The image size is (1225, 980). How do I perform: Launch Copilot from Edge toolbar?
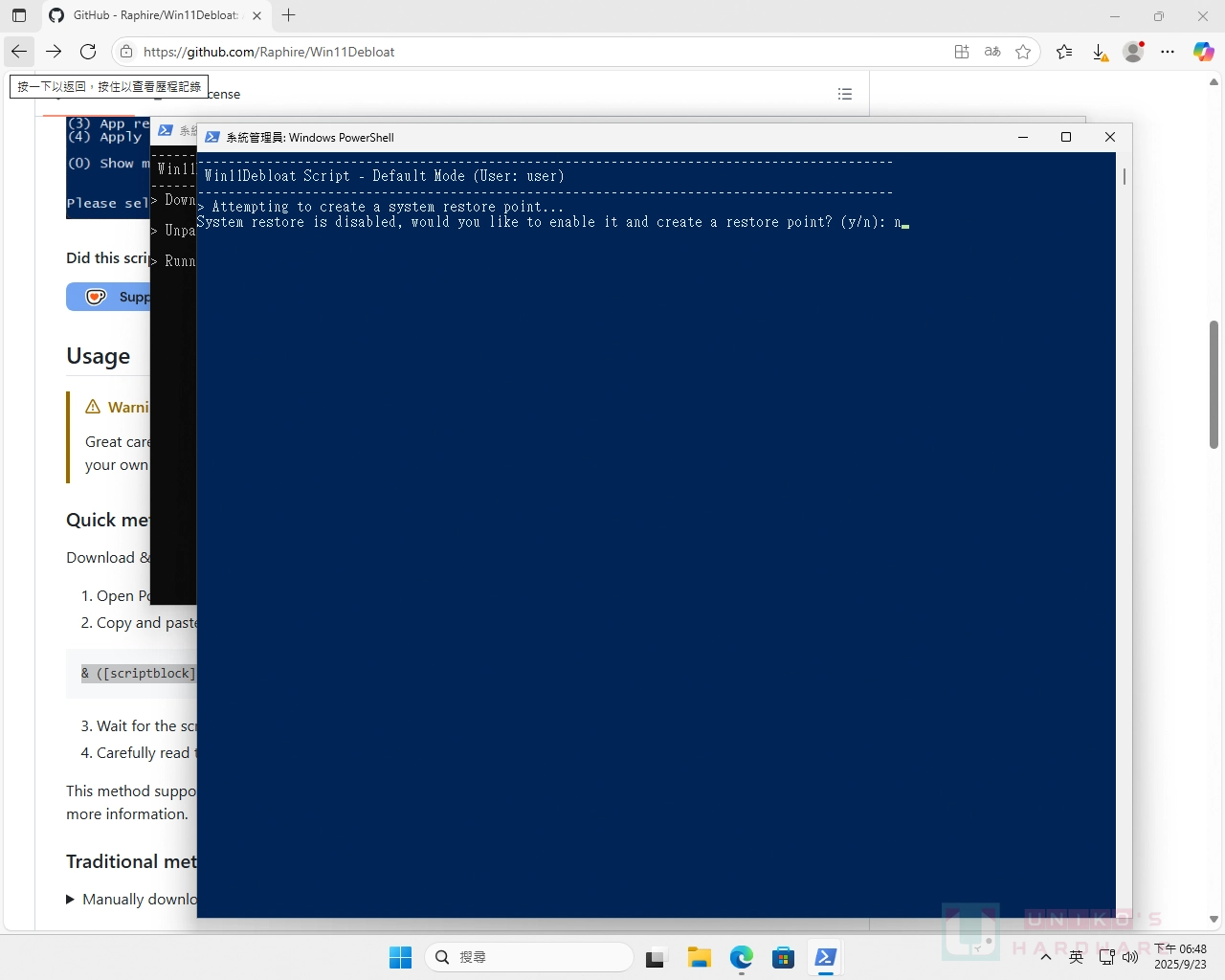coord(1203,52)
